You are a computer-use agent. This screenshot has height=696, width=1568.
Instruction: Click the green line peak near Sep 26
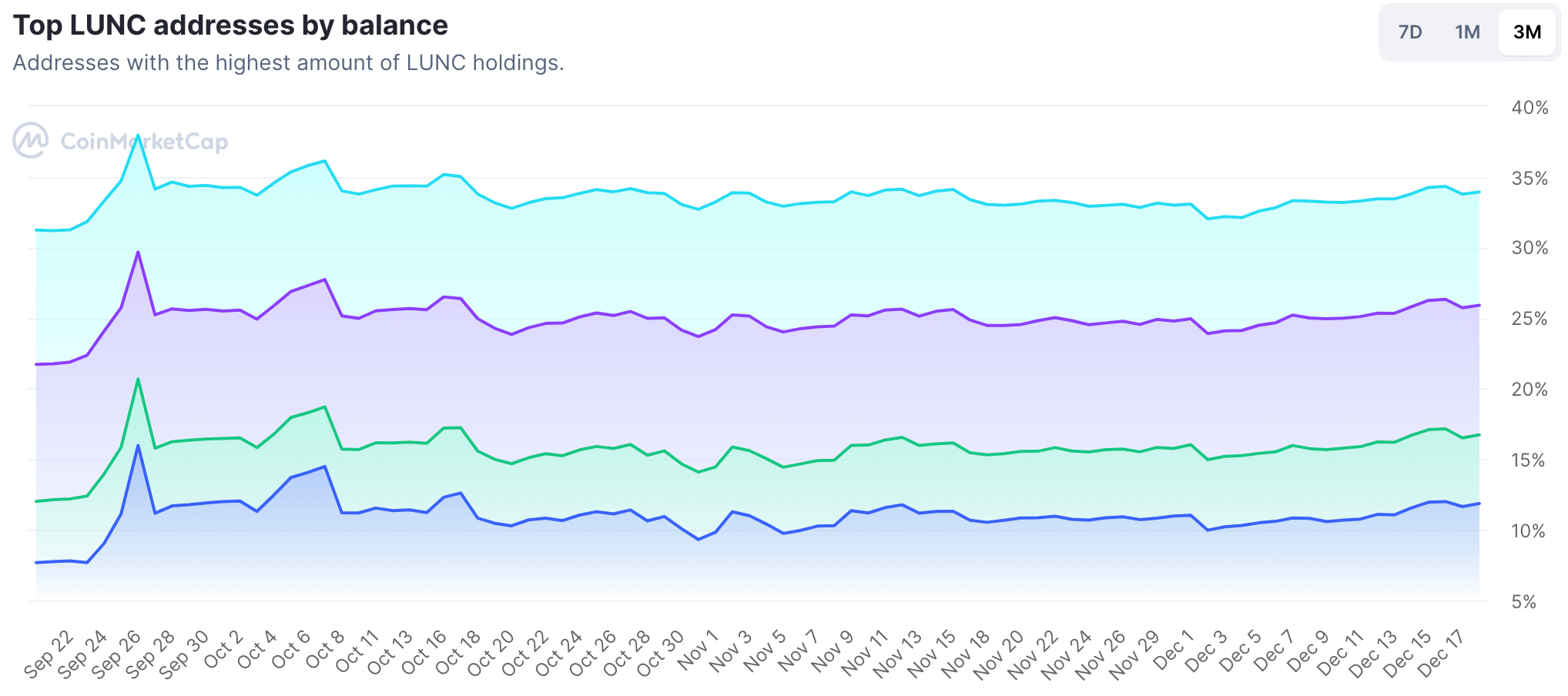point(138,379)
